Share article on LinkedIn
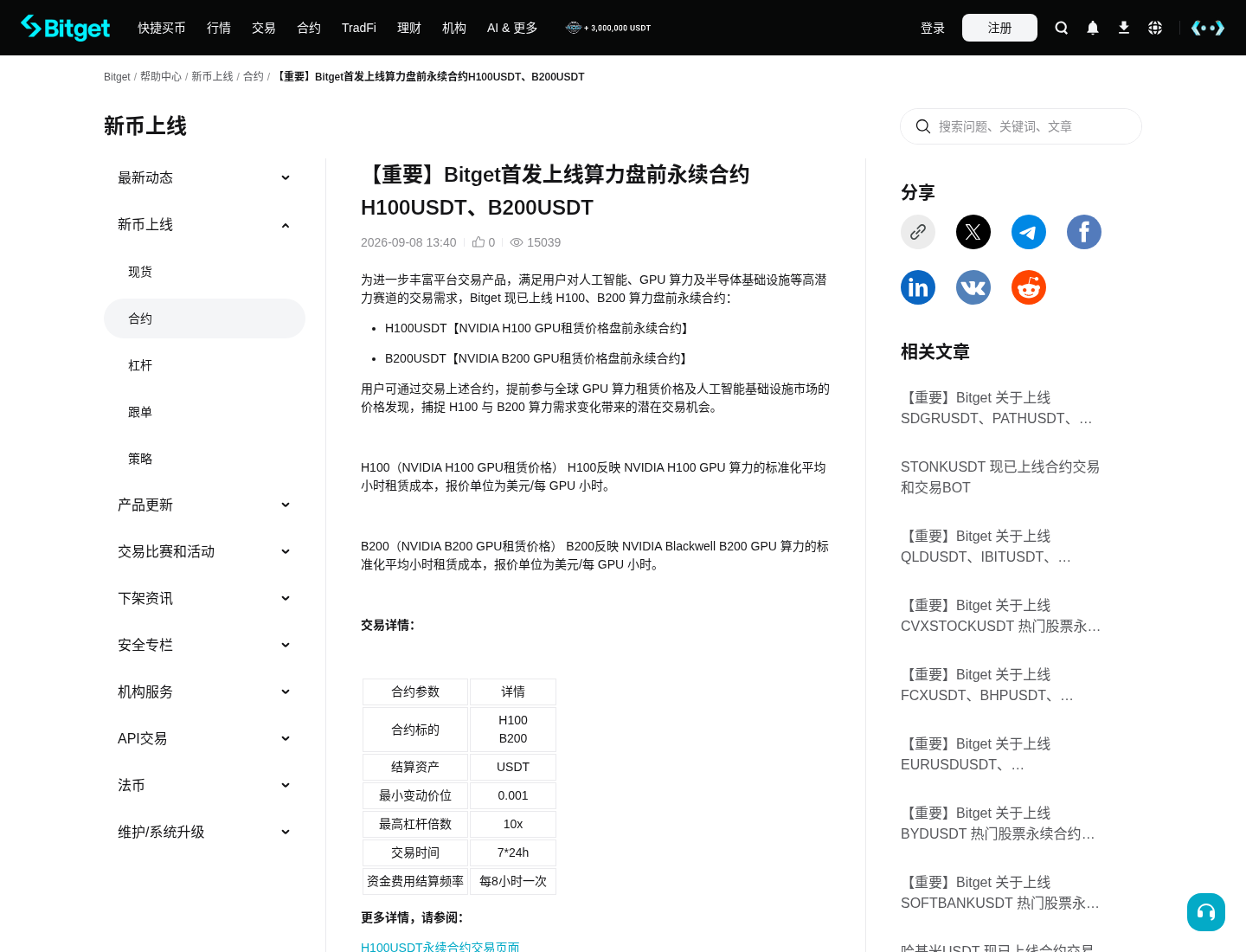This screenshot has width=1246, height=952. coord(918,287)
